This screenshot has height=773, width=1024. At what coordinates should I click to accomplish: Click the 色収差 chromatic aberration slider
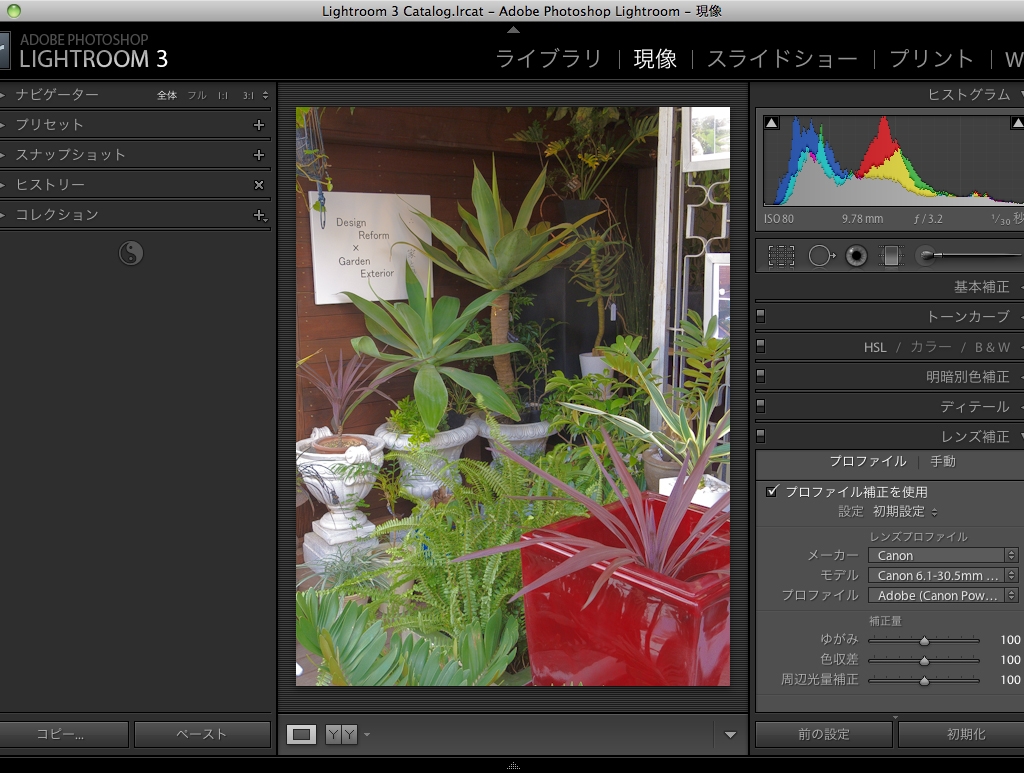(x=924, y=660)
